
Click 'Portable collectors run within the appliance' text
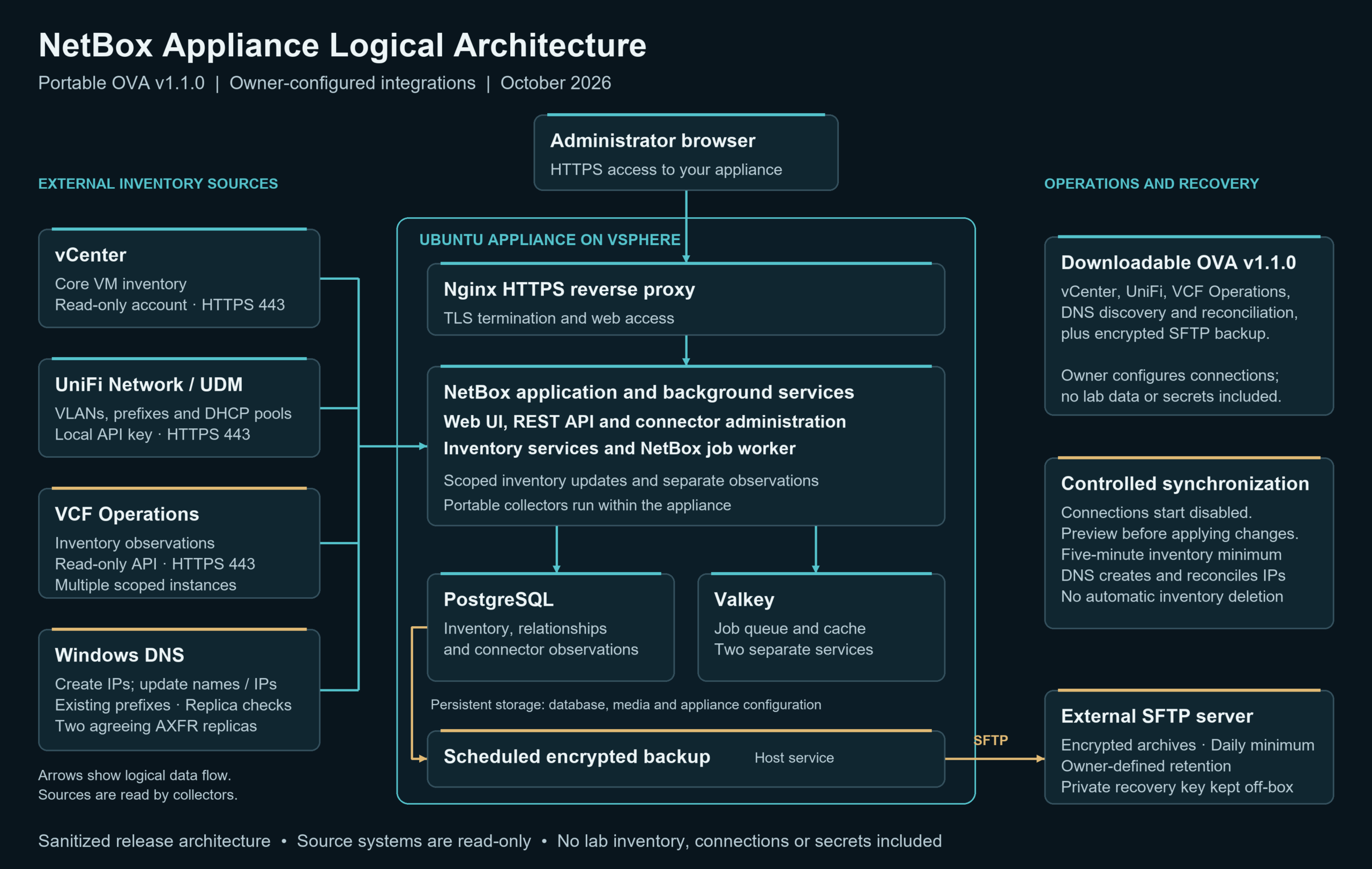587,505
